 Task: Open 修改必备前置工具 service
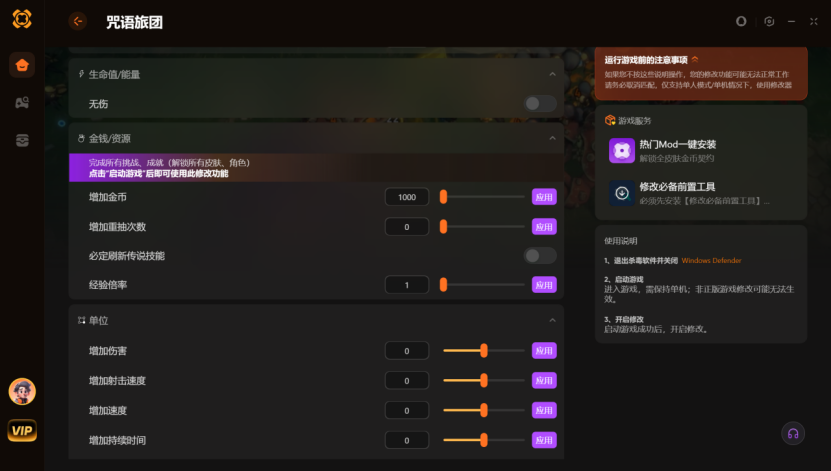pos(700,193)
